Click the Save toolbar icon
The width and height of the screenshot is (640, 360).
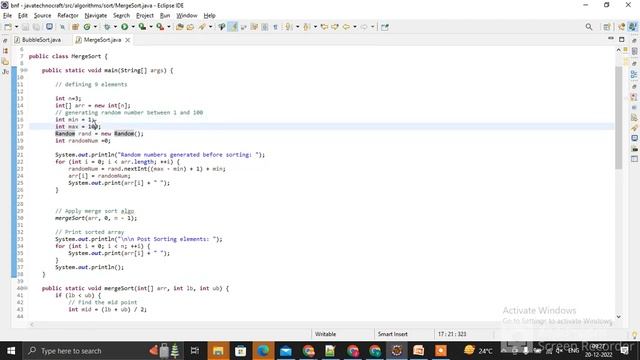coord(25,27)
